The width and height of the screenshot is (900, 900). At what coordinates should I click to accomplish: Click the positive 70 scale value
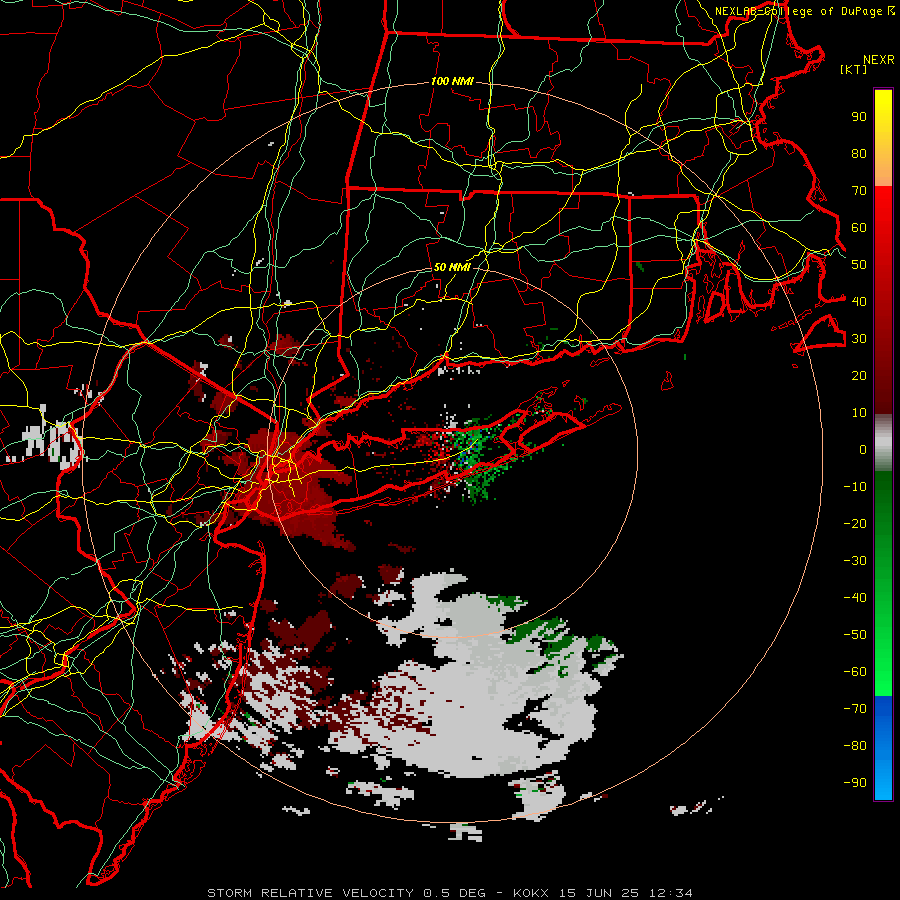(859, 191)
